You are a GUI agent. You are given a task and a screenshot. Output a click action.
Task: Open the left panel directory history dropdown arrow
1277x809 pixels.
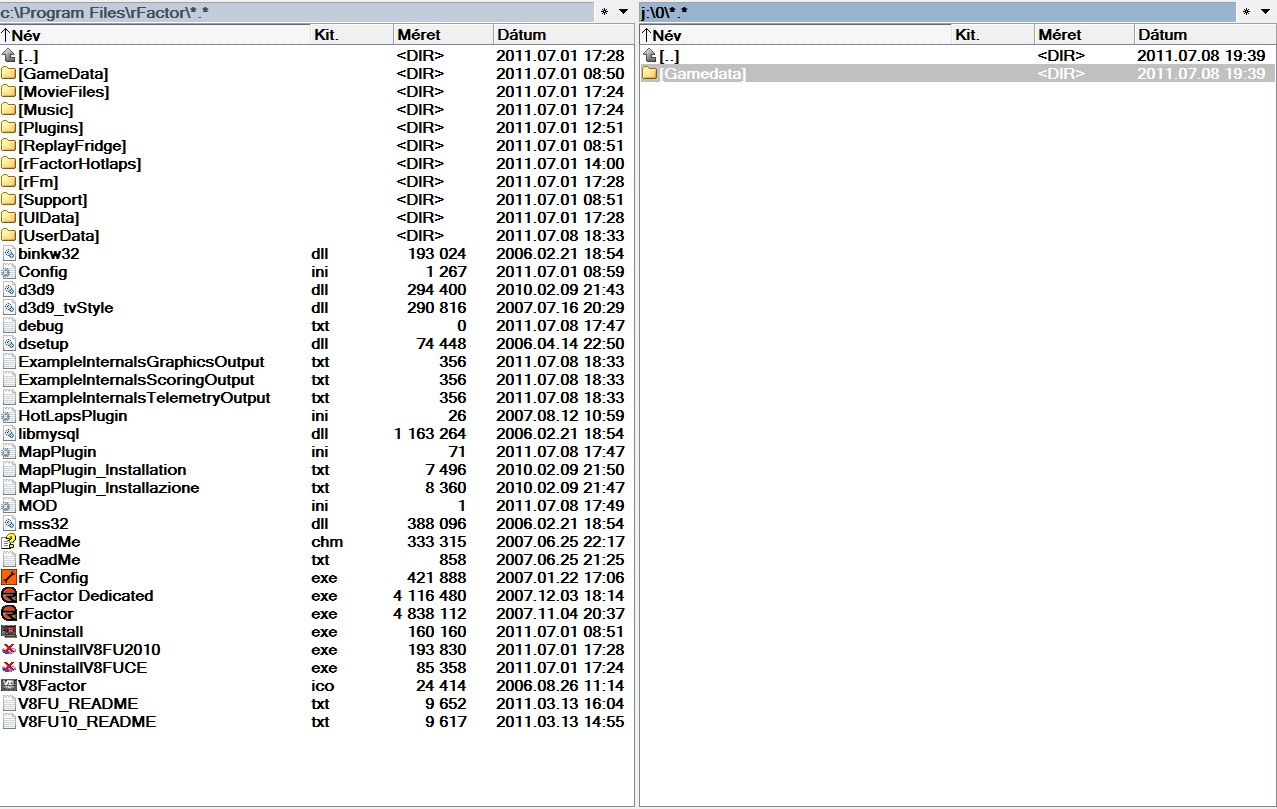(x=624, y=12)
